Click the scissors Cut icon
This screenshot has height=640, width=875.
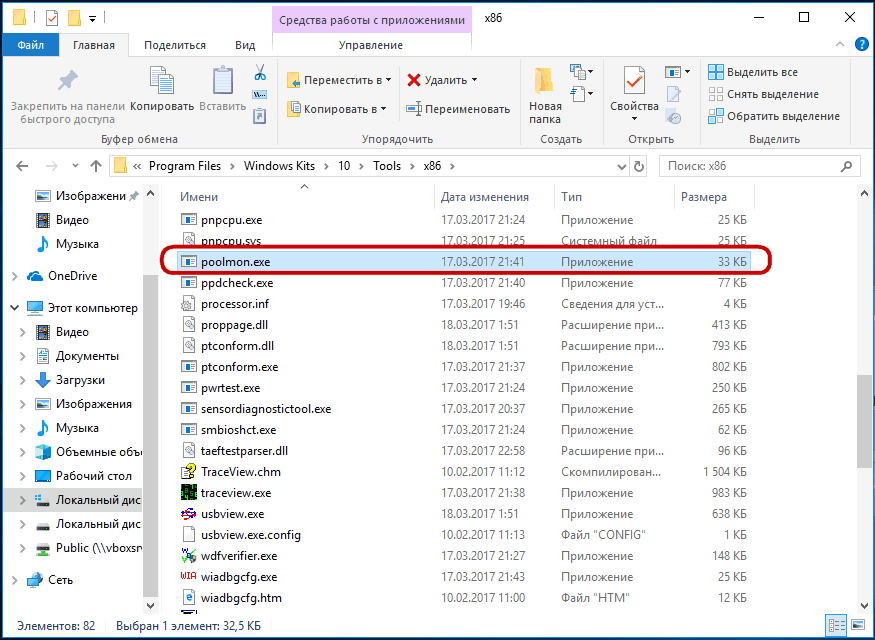coord(260,73)
